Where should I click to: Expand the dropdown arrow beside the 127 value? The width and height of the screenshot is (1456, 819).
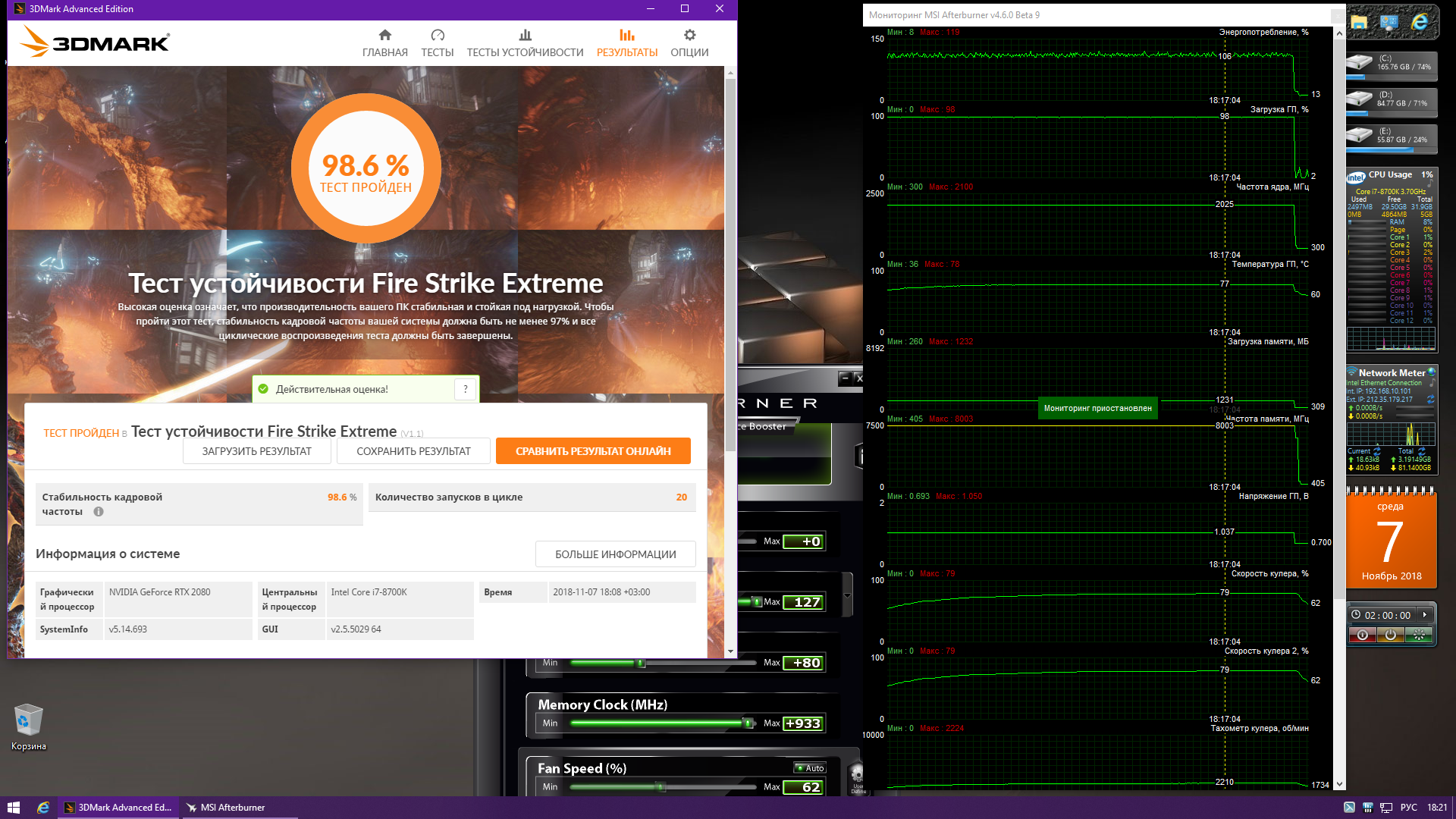pyautogui.click(x=847, y=596)
